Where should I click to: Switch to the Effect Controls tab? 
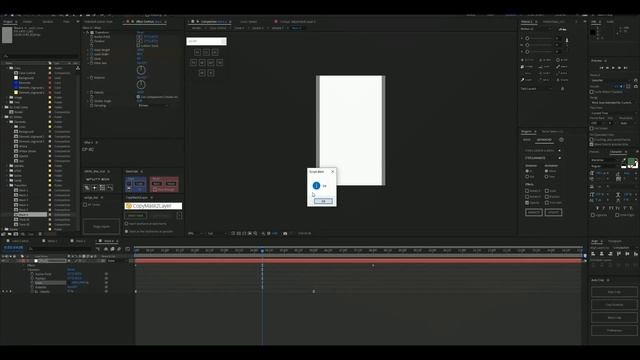[146, 22]
